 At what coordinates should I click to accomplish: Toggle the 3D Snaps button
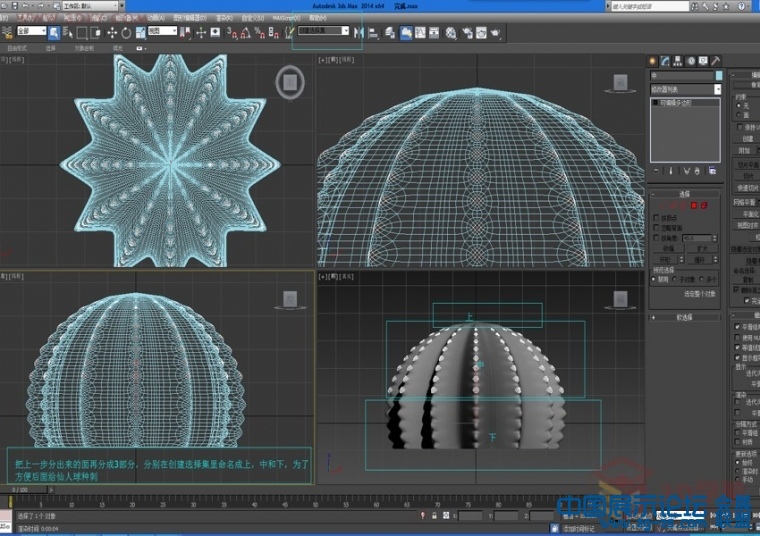click(232, 33)
